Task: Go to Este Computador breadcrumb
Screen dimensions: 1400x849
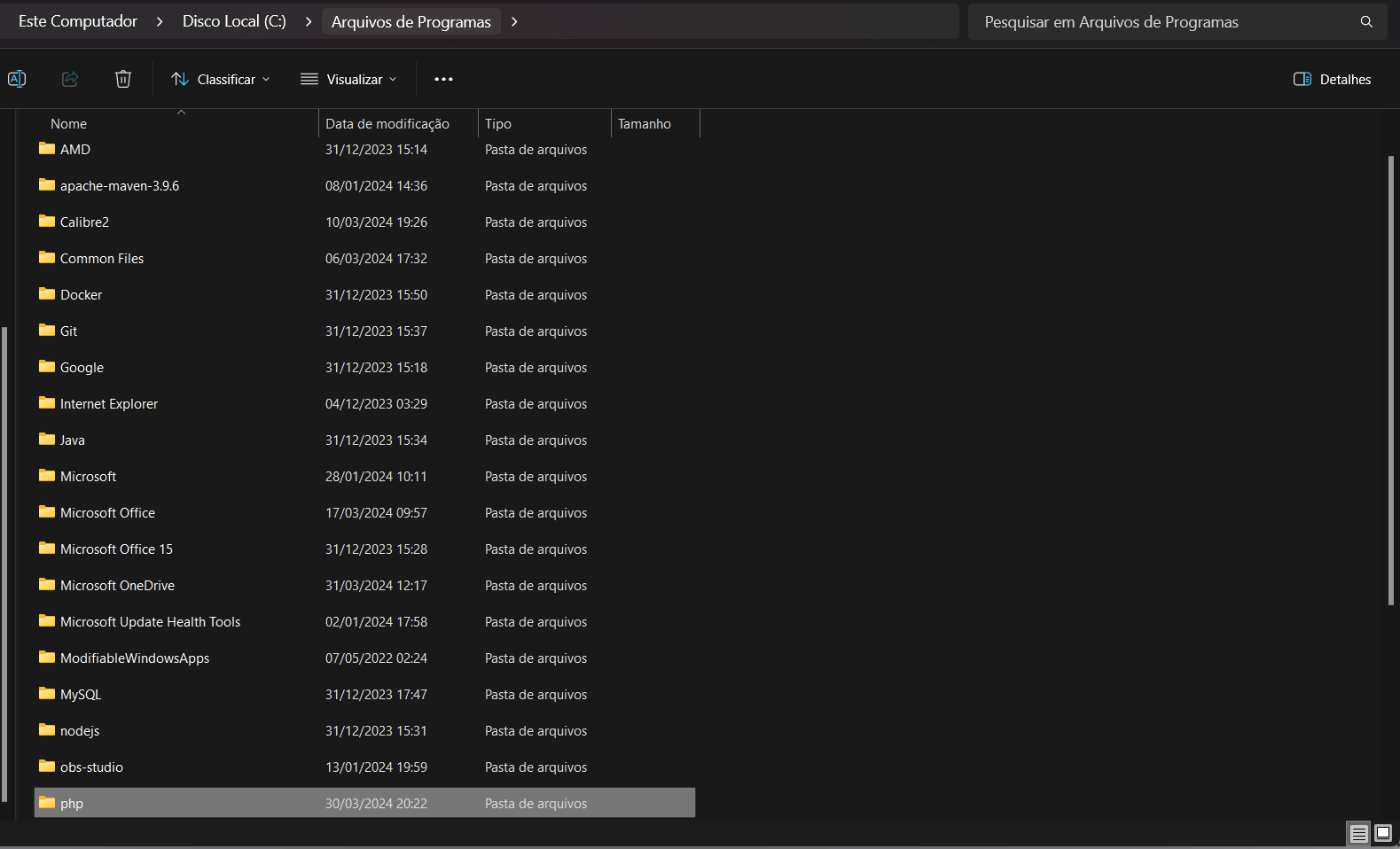Action: (78, 21)
